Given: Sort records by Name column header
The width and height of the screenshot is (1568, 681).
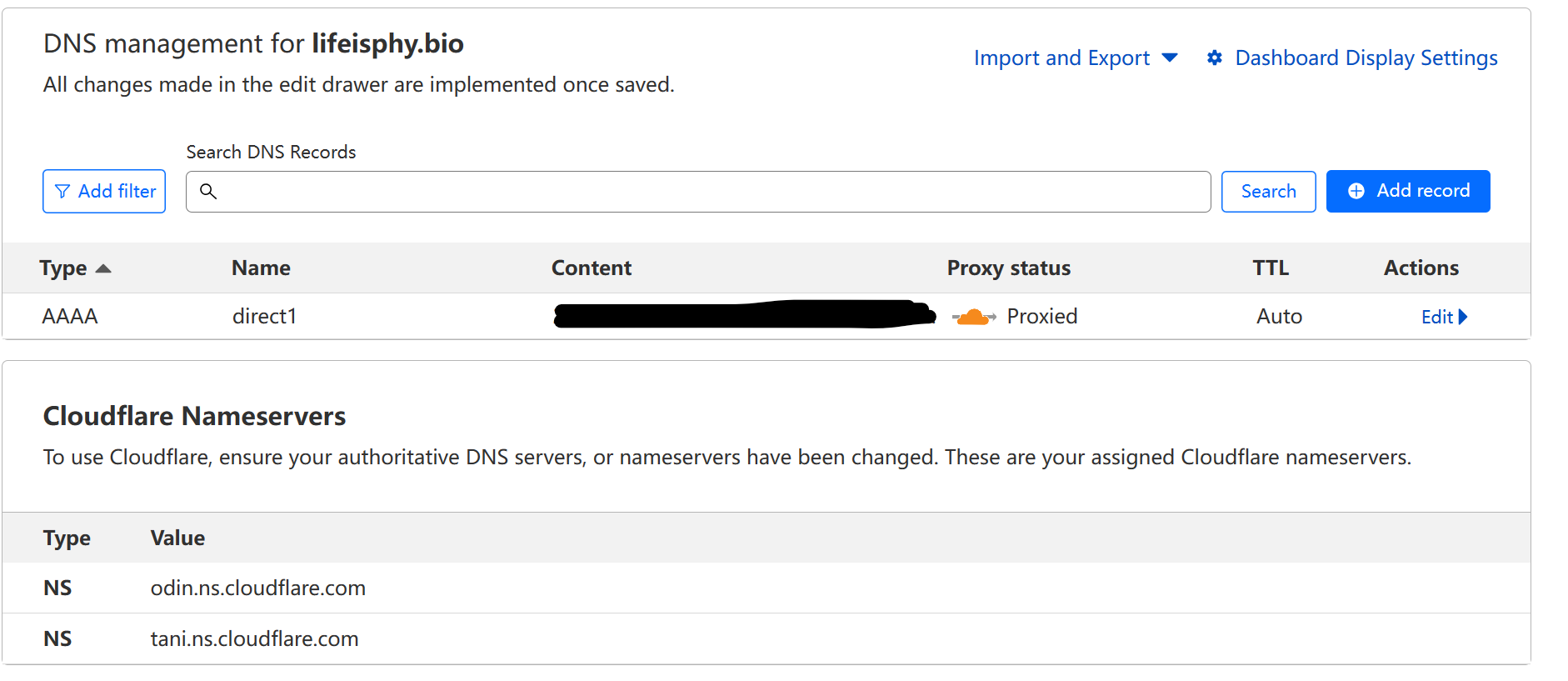Looking at the screenshot, I should point(261,268).
